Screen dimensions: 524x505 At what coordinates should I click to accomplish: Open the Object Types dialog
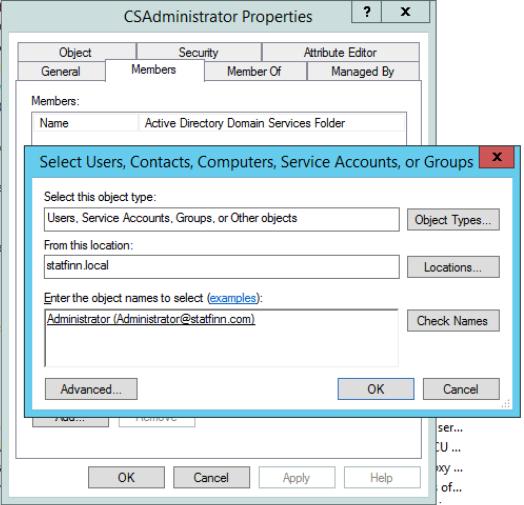453,220
